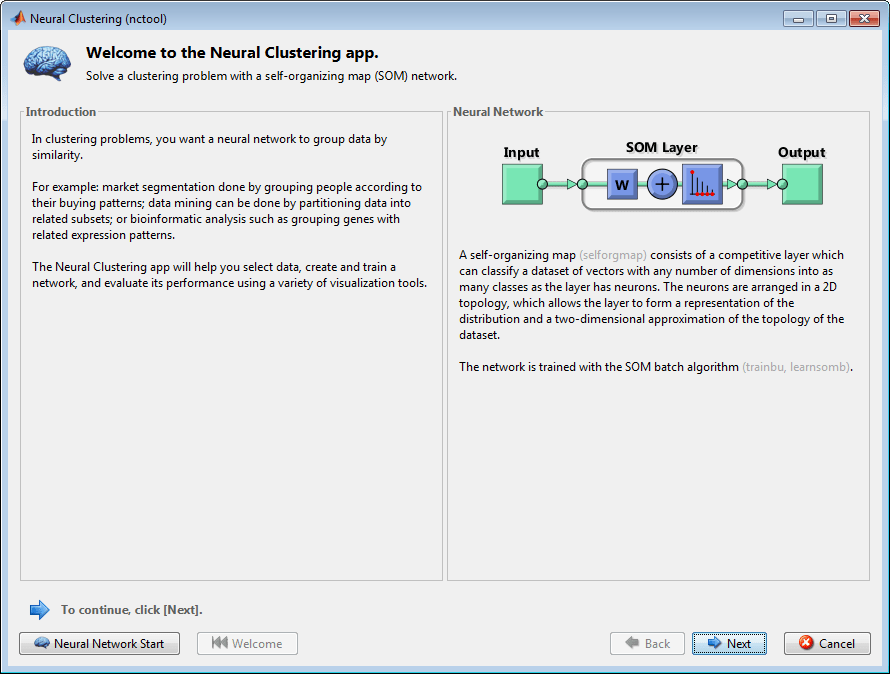Click the Next button

point(729,643)
